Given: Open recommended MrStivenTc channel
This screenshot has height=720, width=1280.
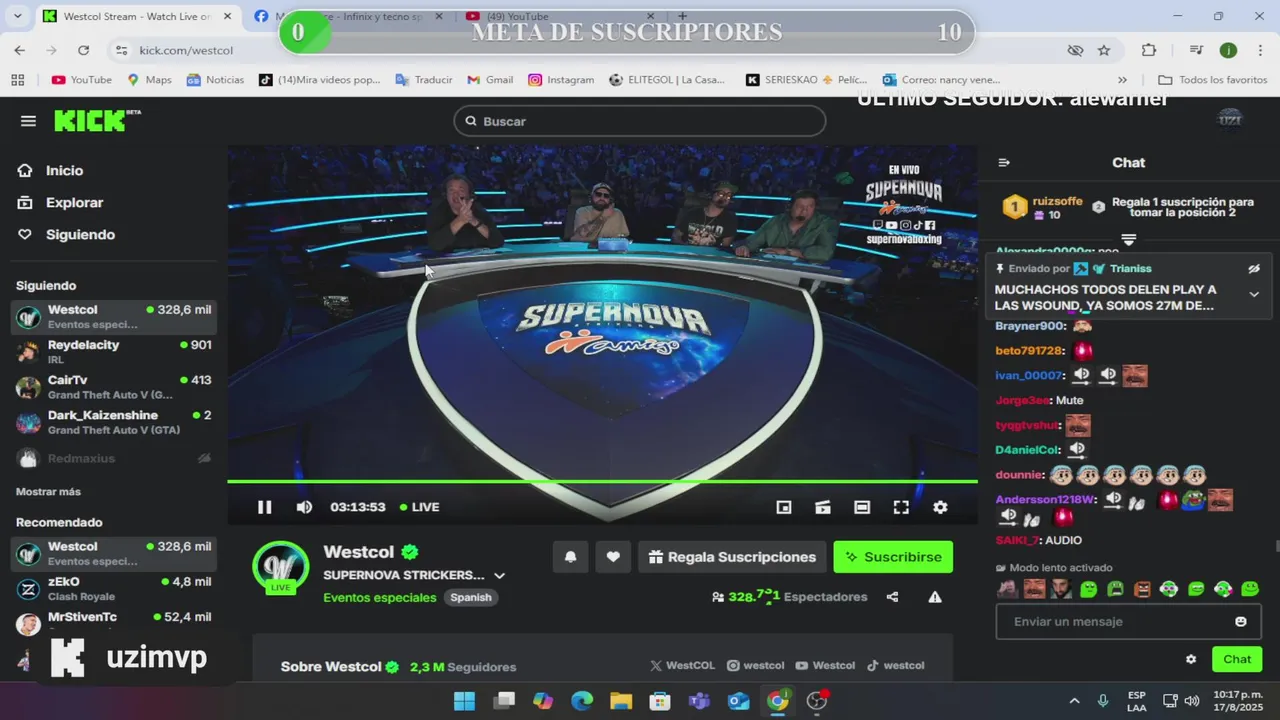Looking at the screenshot, I should pos(114,623).
